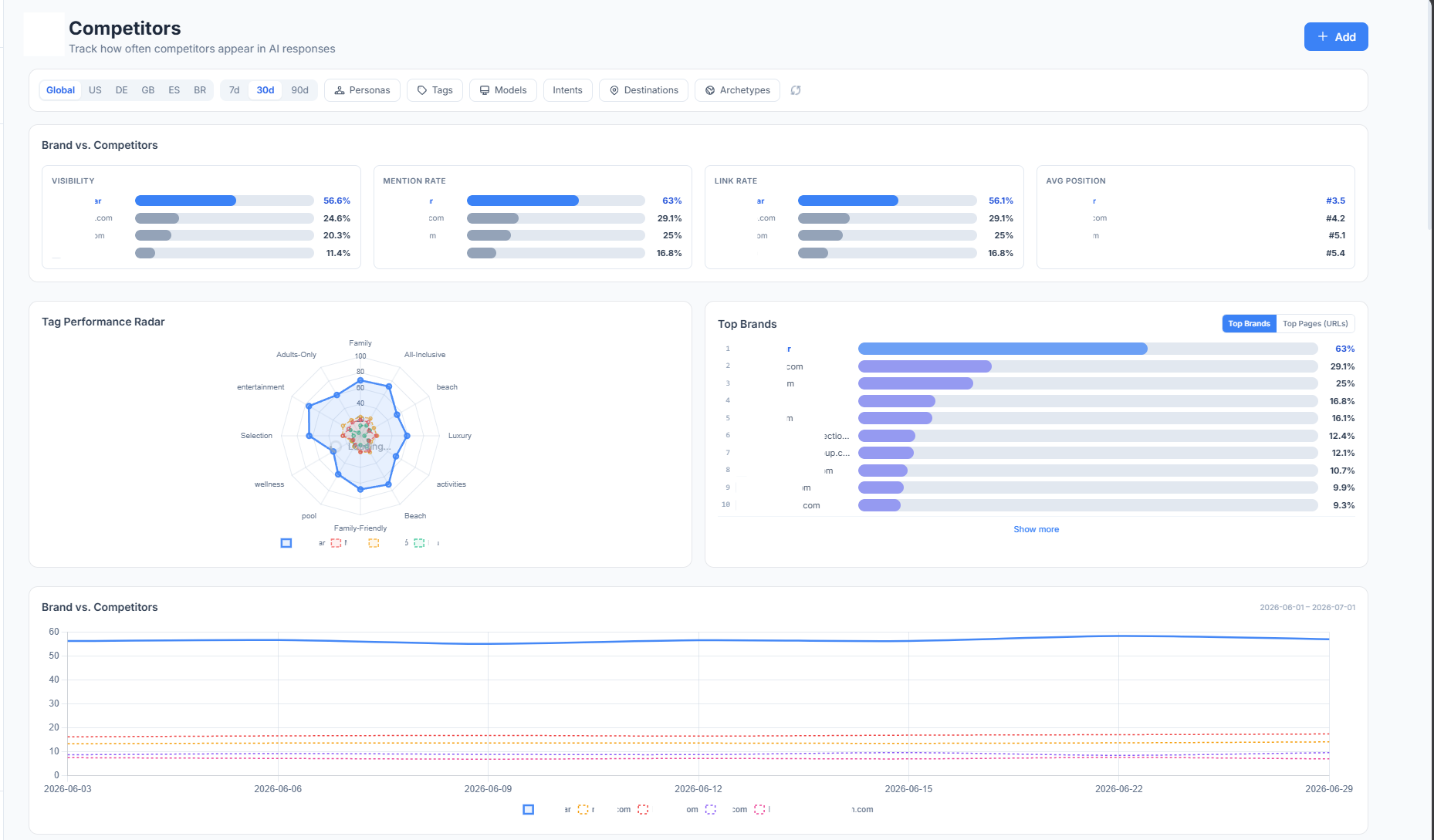Viewport: 1434px width, 840px height.
Task: Switch to Top Pages (URLs) tab
Action: [x=1315, y=324]
